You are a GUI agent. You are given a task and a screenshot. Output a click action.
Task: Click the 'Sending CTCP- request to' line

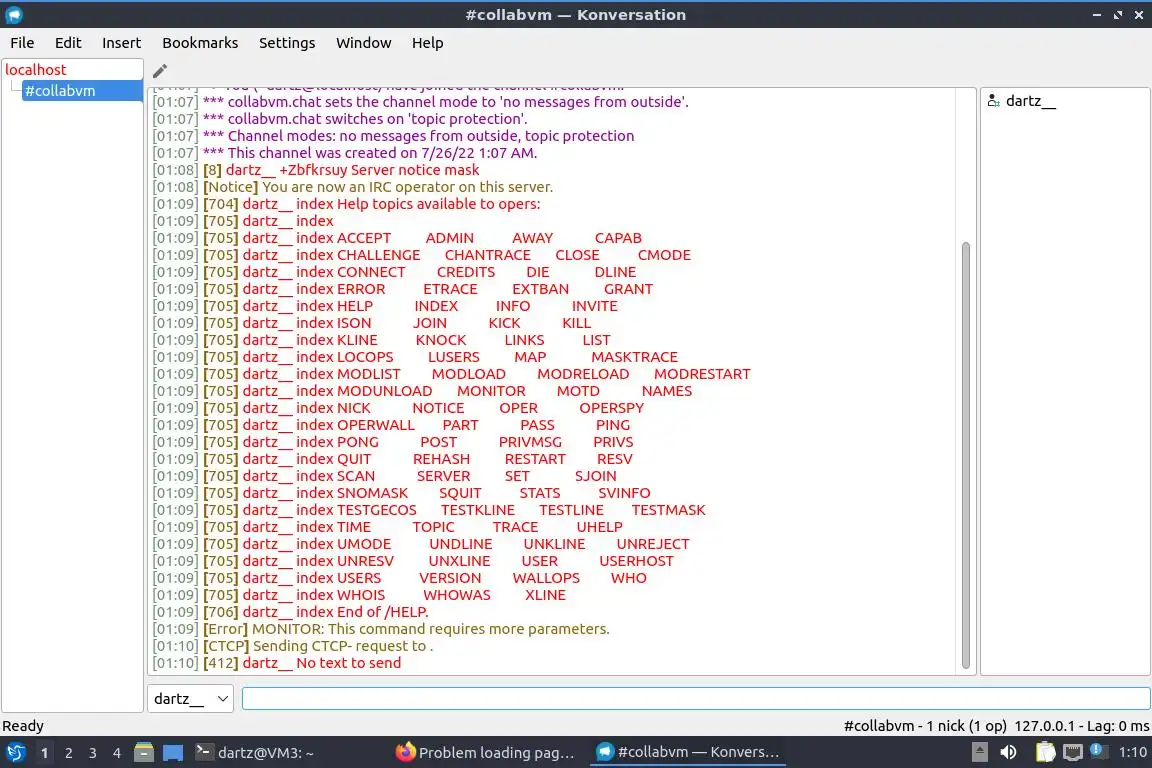tap(292, 646)
